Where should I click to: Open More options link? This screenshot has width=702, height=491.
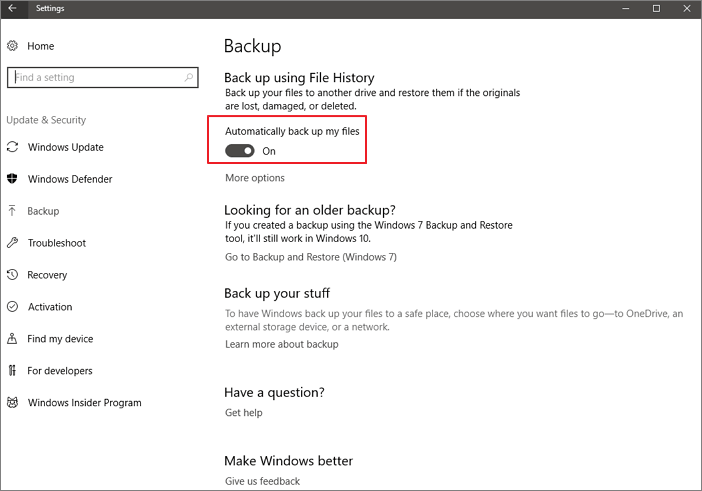(x=255, y=178)
